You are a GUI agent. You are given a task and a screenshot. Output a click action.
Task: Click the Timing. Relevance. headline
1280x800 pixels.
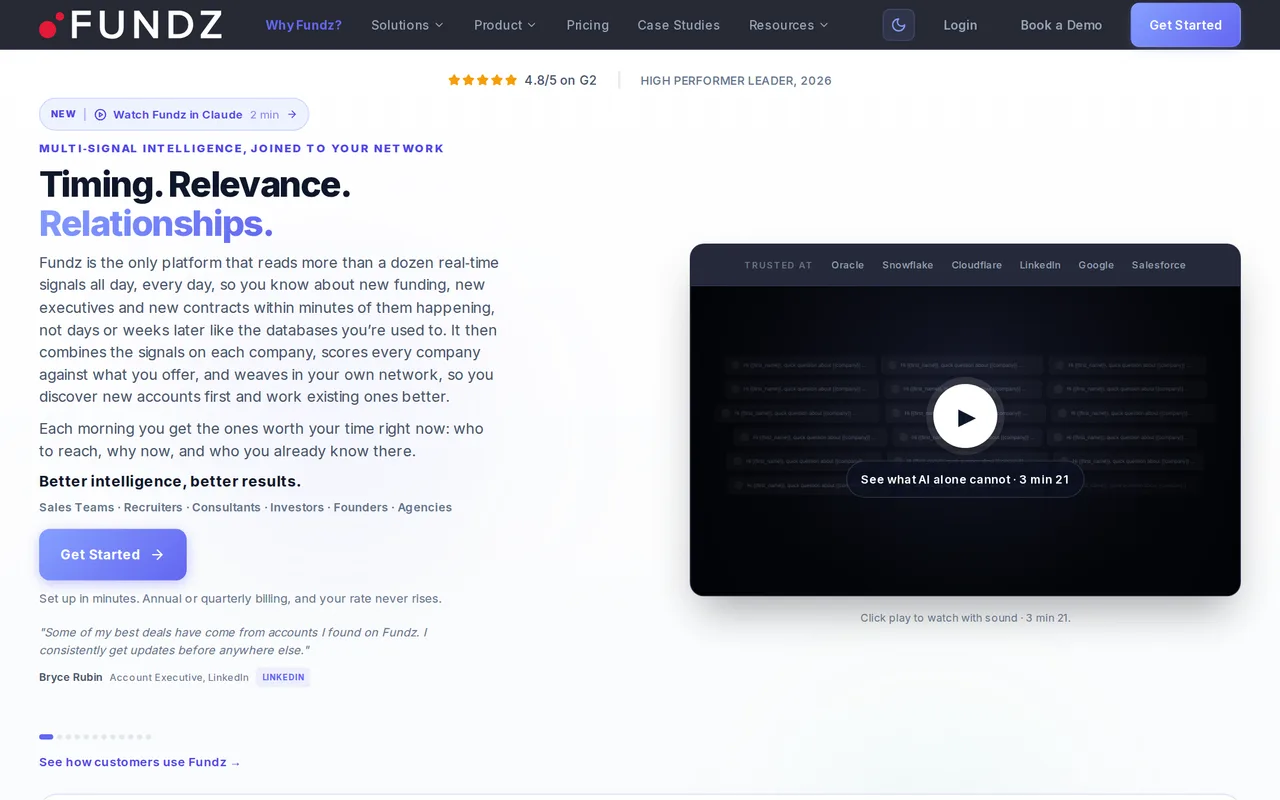(195, 185)
